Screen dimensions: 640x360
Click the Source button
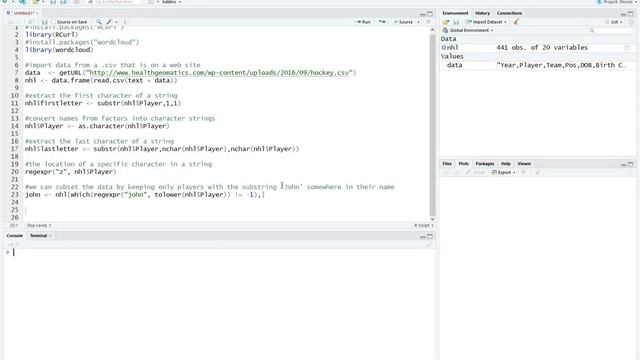pyautogui.click(x=403, y=22)
